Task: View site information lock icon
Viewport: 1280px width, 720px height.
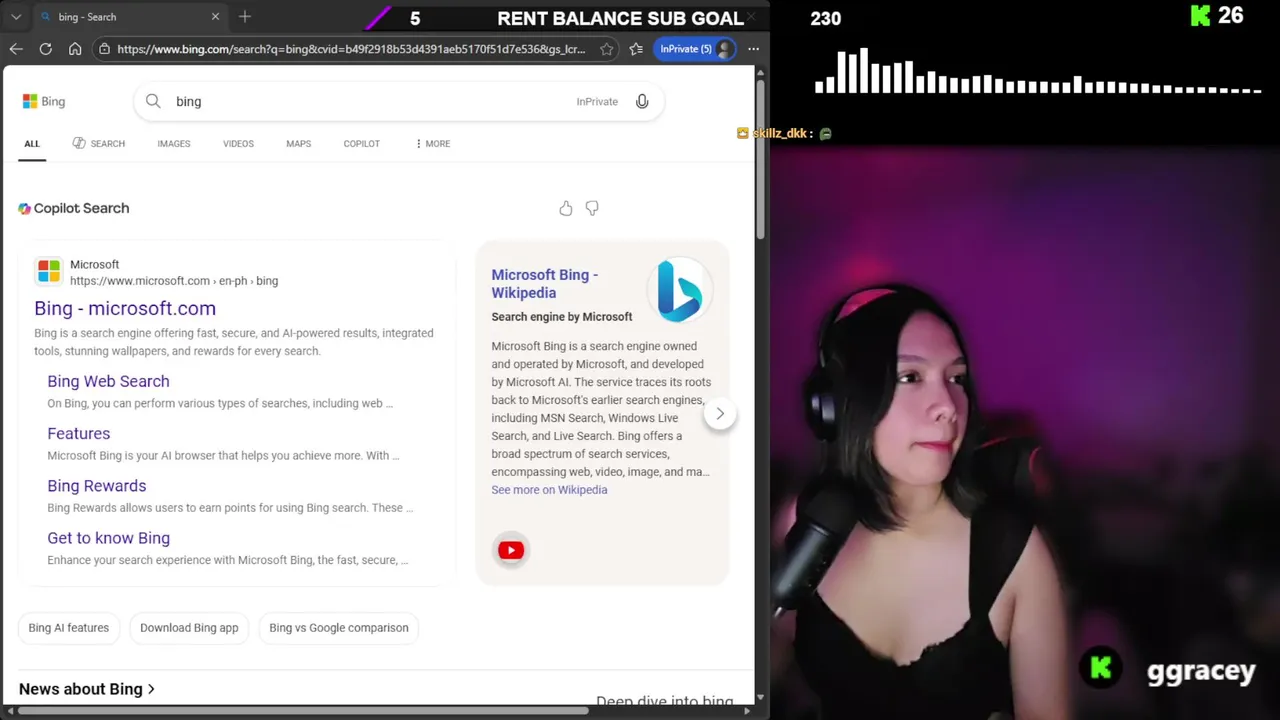Action: (x=104, y=49)
